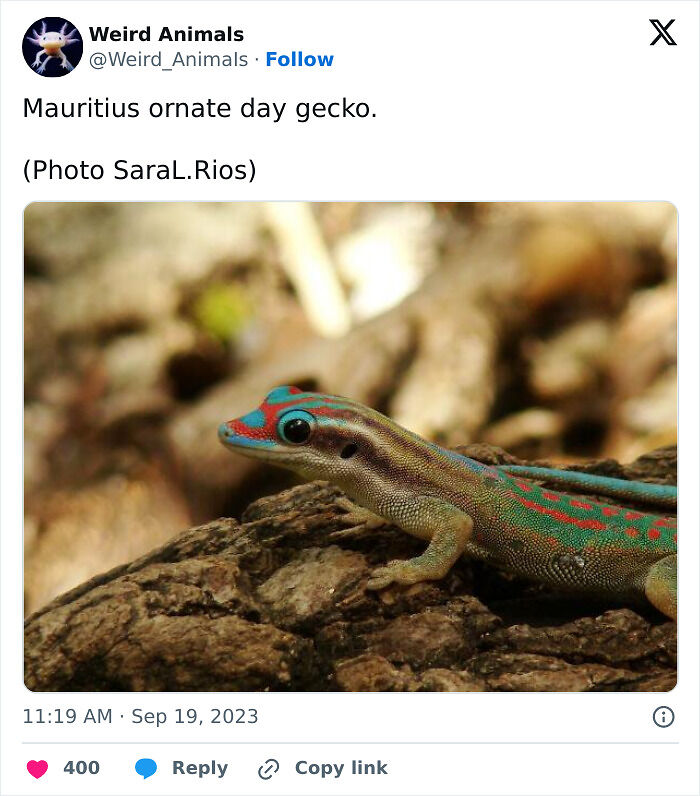Click the gecko's head in the photo
Viewport: 700px width, 796px height.
[284, 424]
